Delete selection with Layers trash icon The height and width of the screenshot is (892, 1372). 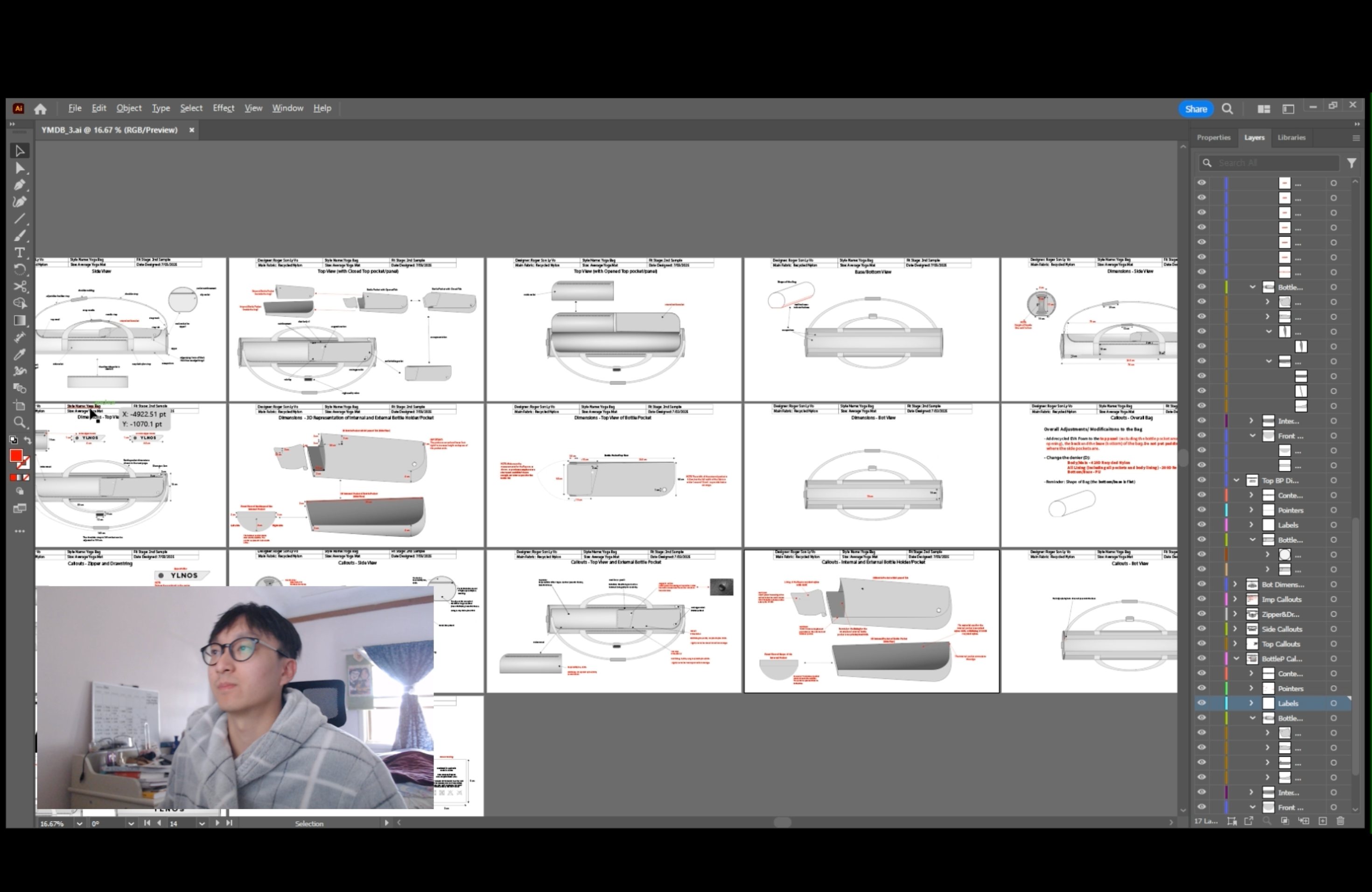tap(1340, 821)
